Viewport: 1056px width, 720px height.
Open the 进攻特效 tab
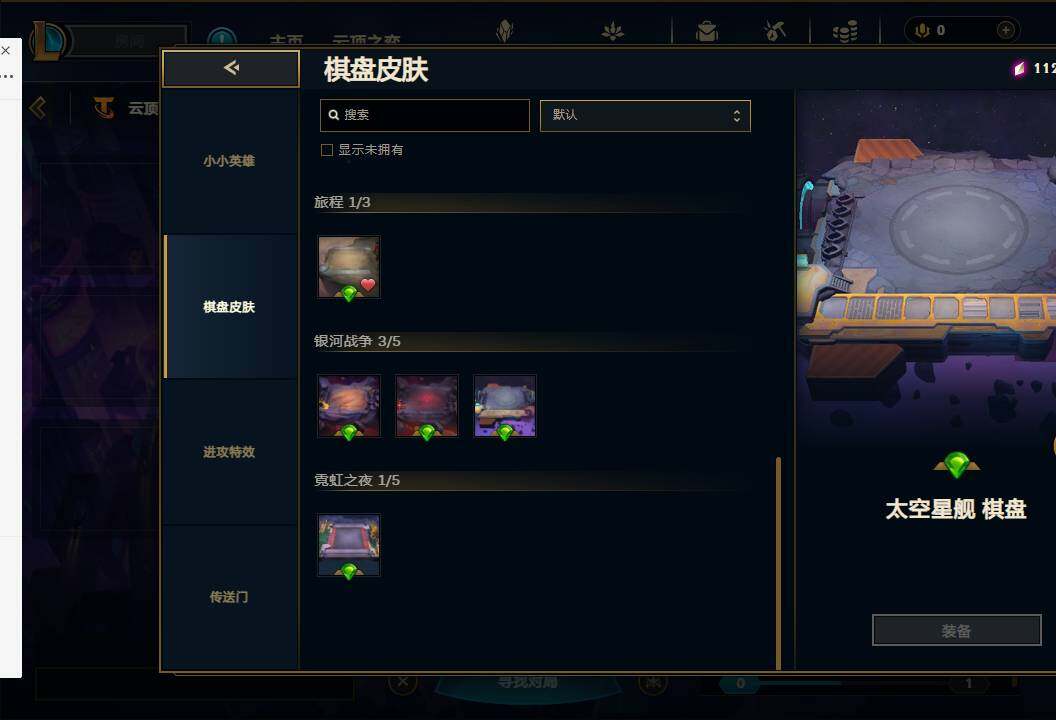(230, 452)
